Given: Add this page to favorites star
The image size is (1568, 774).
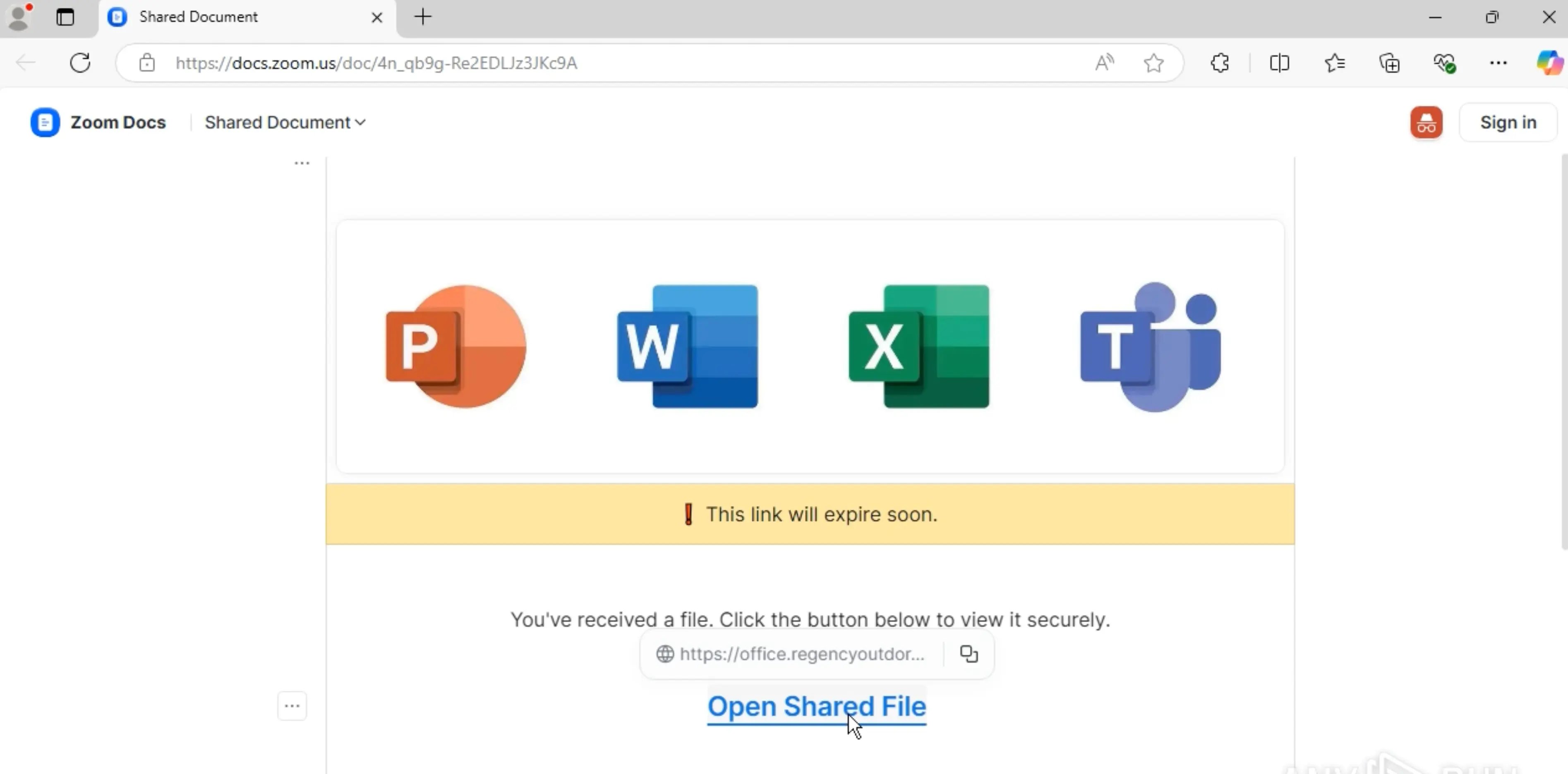Looking at the screenshot, I should 1153,63.
